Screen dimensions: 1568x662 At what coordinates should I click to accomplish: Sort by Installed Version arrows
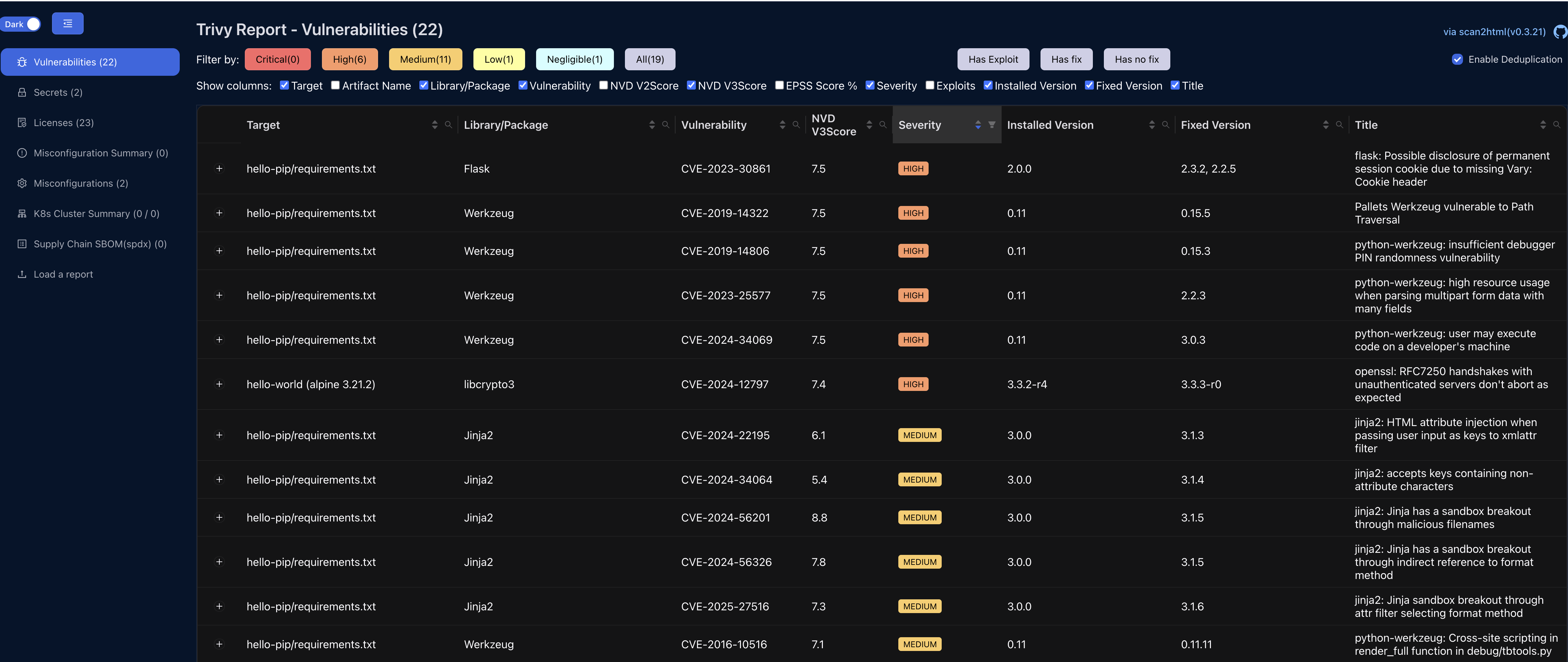(x=1152, y=125)
